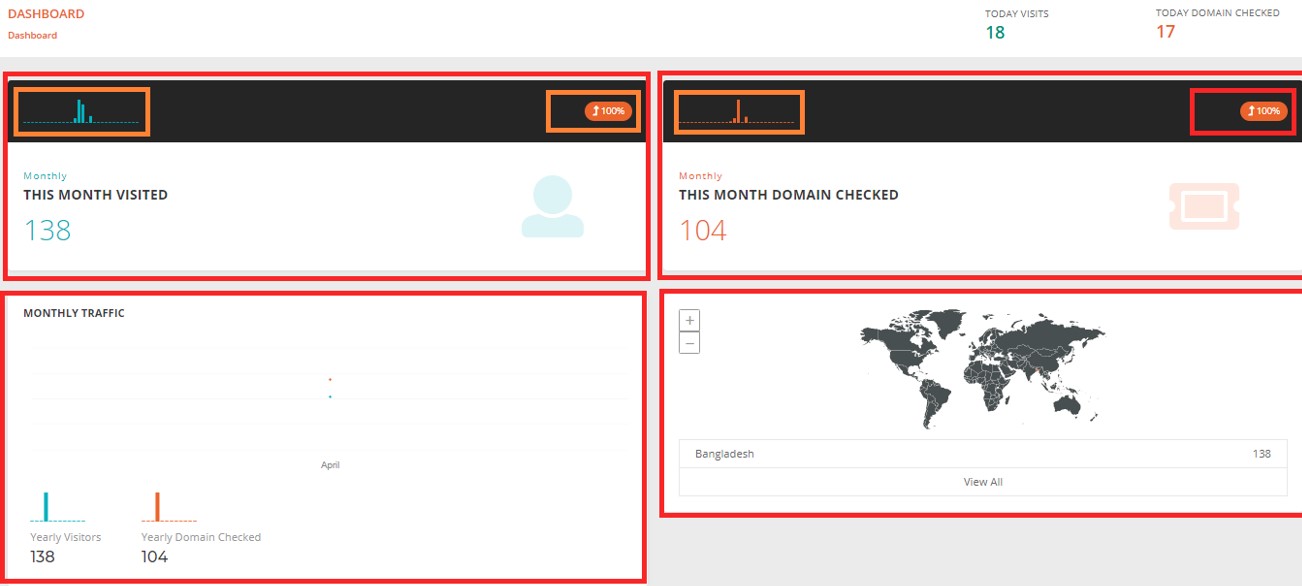Click the orange domain sparkline chart
Viewport: 1302px width, 586px height.
pos(738,111)
